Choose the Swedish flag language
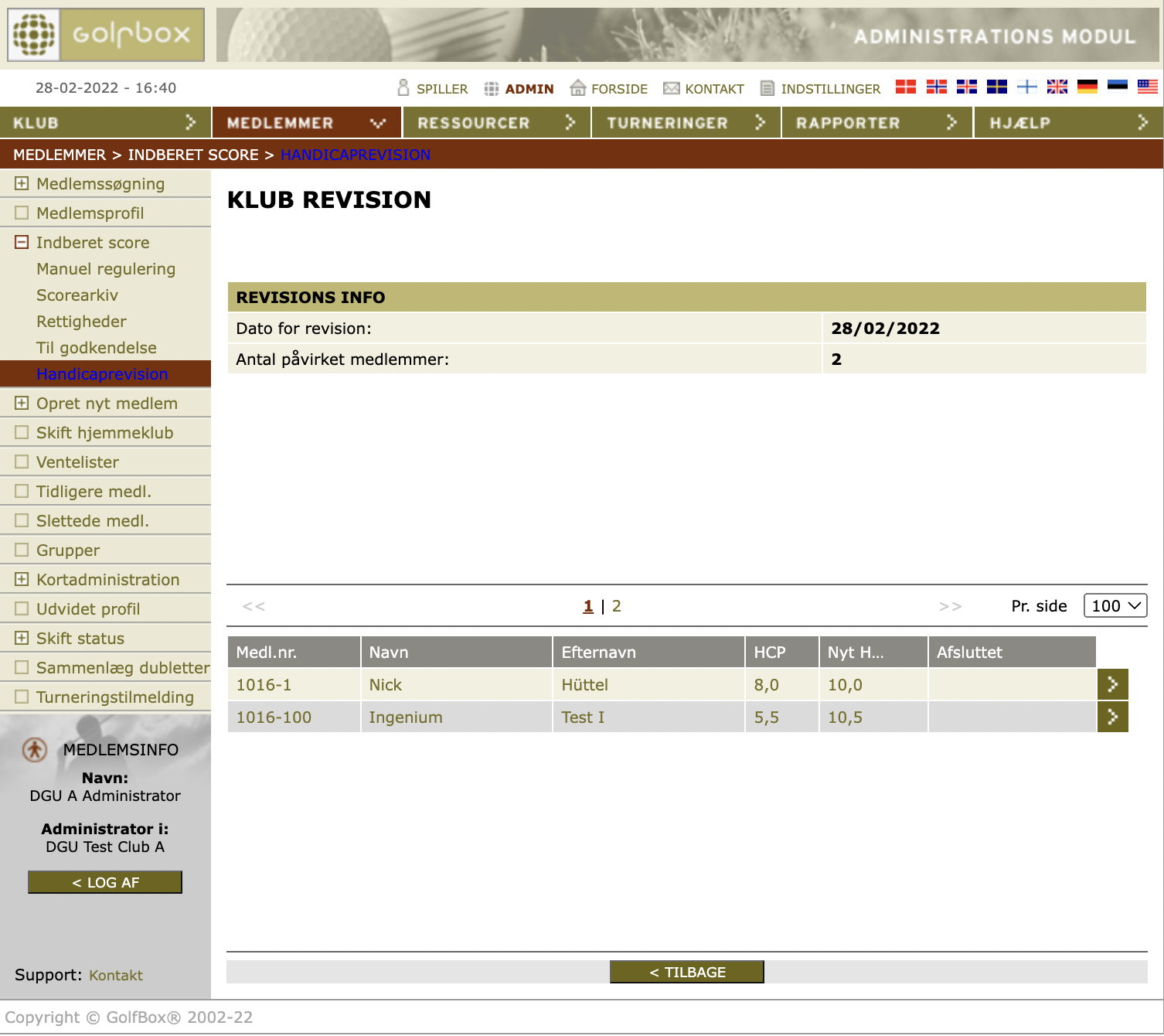The width and height of the screenshot is (1164, 1036). (x=996, y=87)
